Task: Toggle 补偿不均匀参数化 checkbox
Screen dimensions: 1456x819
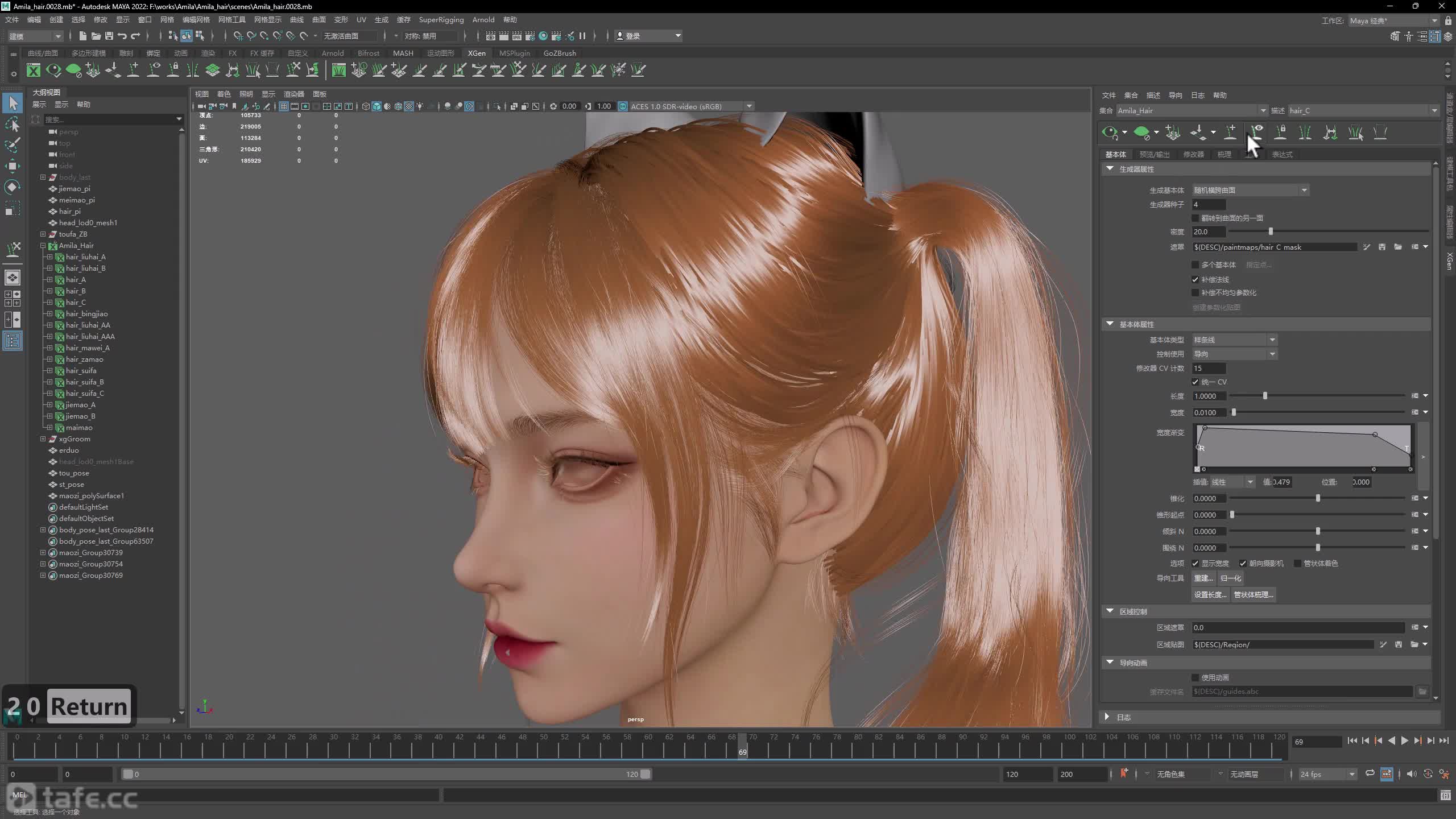Action: pyautogui.click(x=1196, y=293)
